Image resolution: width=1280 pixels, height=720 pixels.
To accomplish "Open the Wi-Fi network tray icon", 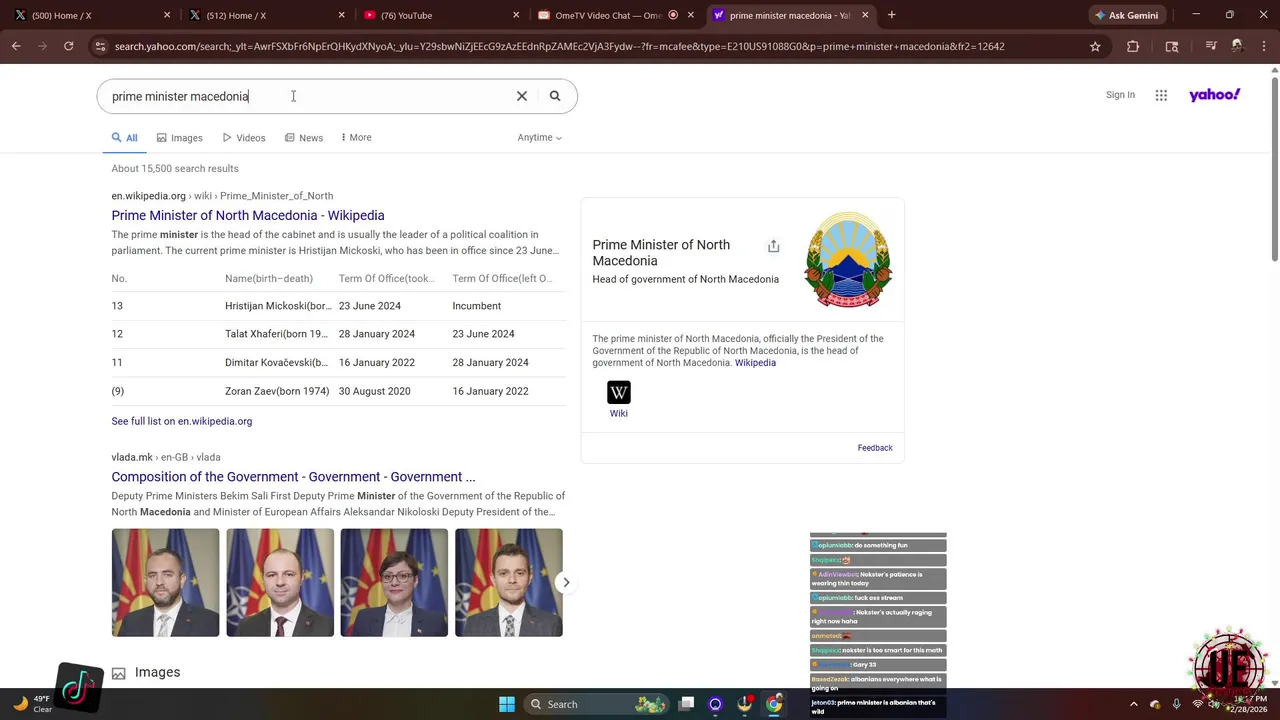I will (1197, 704).
